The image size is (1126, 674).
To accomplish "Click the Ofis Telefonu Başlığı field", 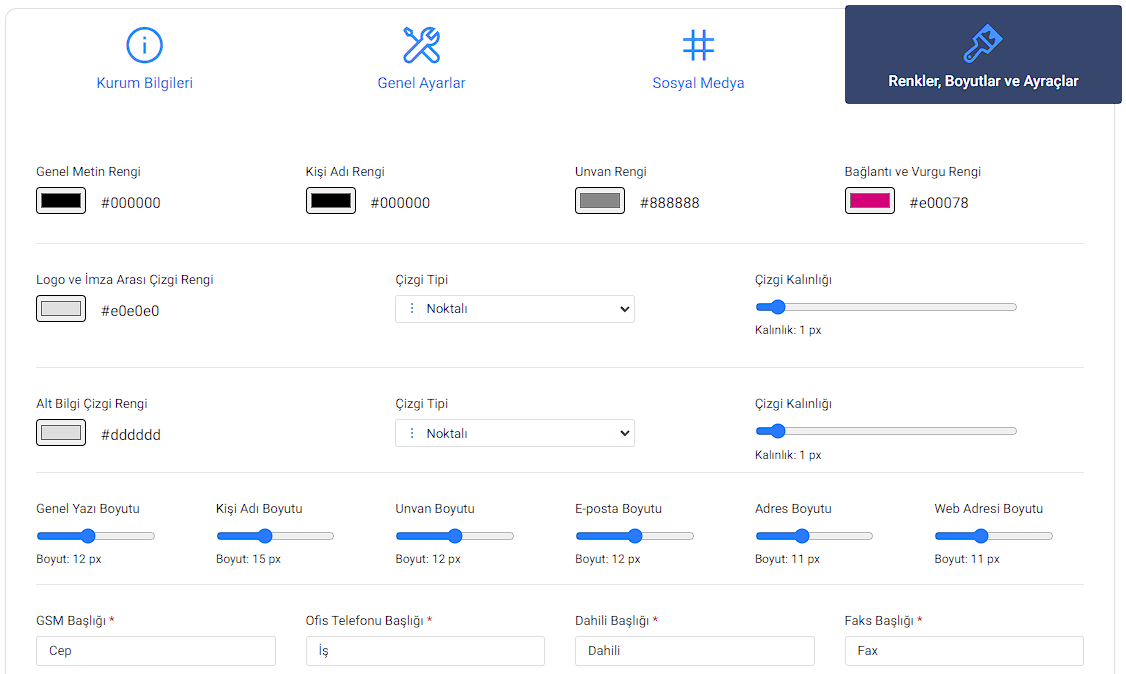I will [425, 651].
